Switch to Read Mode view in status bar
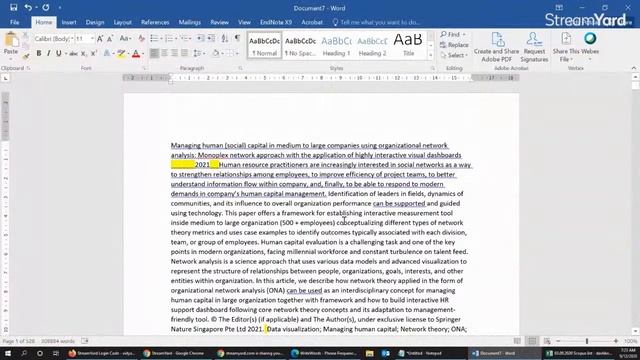The image size is (640, 360). click(x=517, y=341)
